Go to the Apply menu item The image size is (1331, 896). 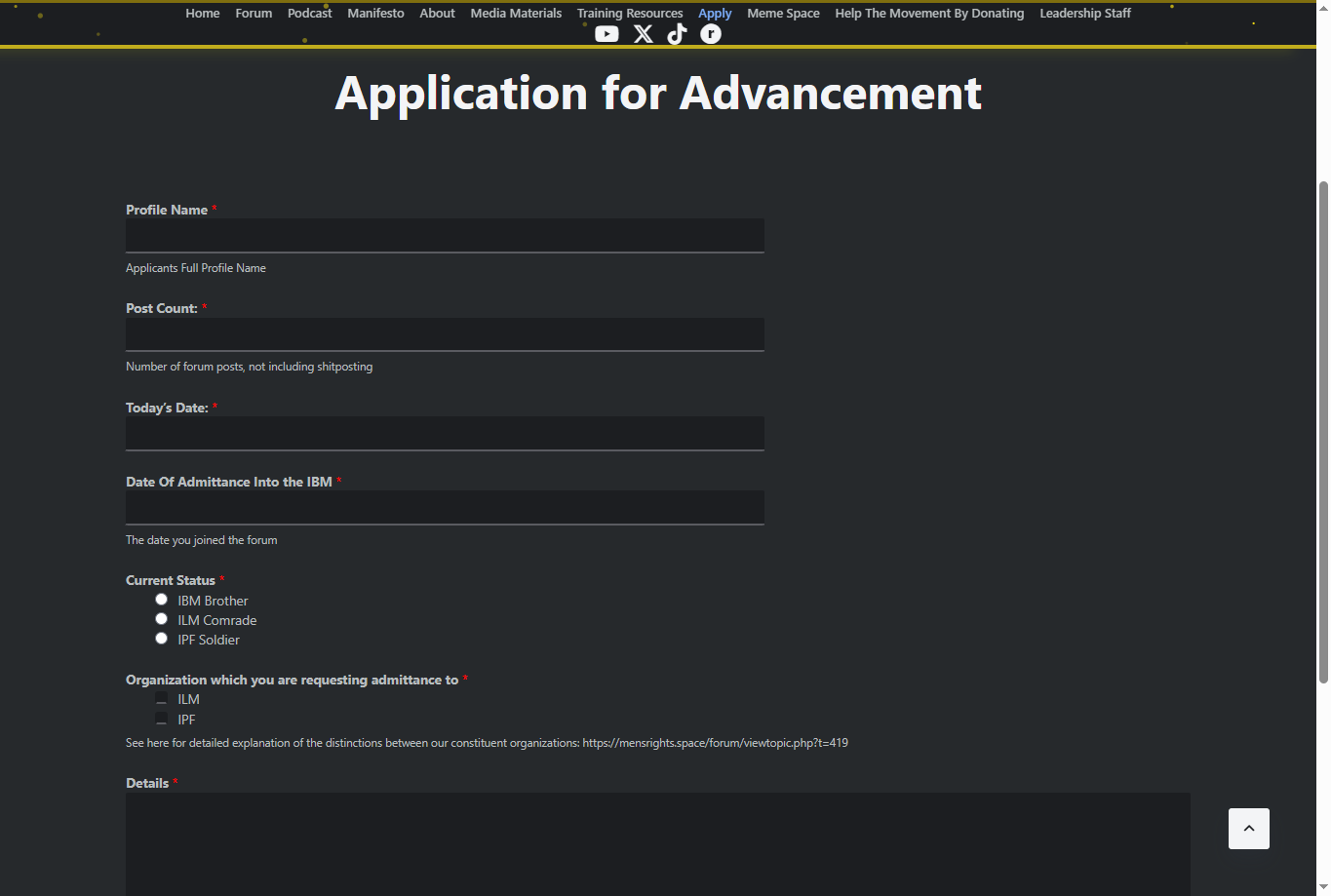[715, 14]
